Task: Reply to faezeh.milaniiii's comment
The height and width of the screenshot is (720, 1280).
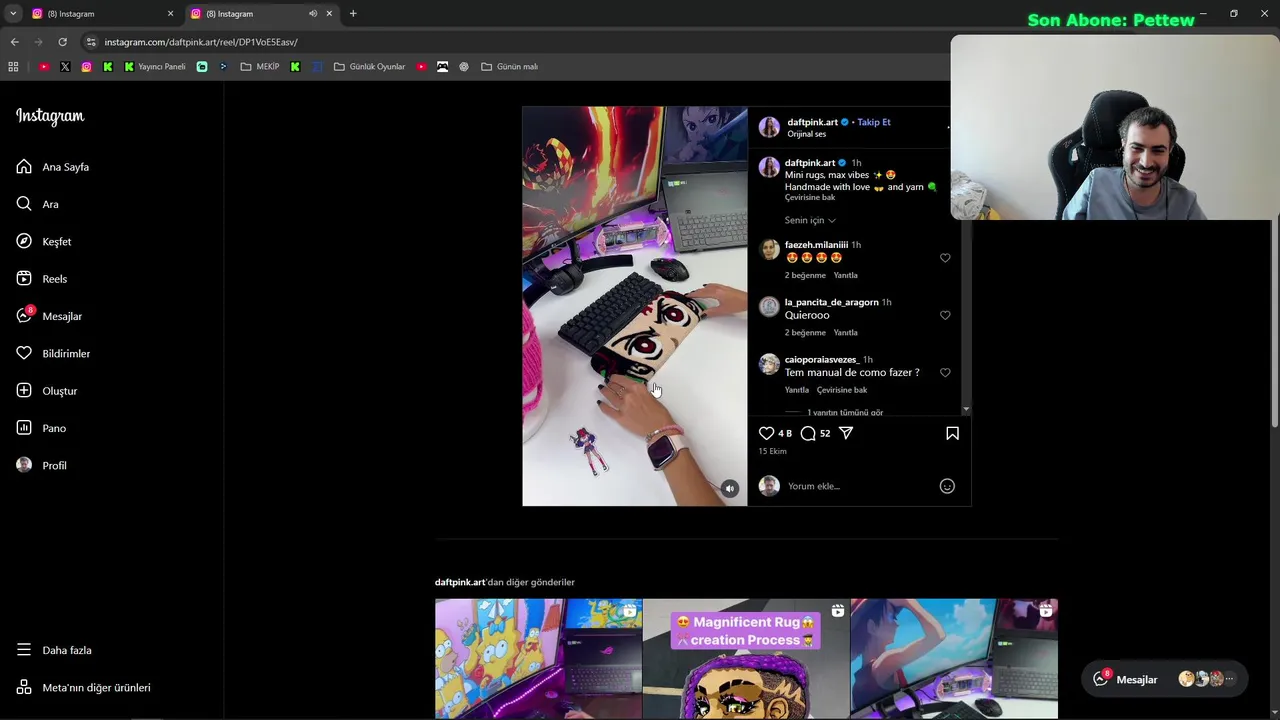Action: (x=846, y=275)
